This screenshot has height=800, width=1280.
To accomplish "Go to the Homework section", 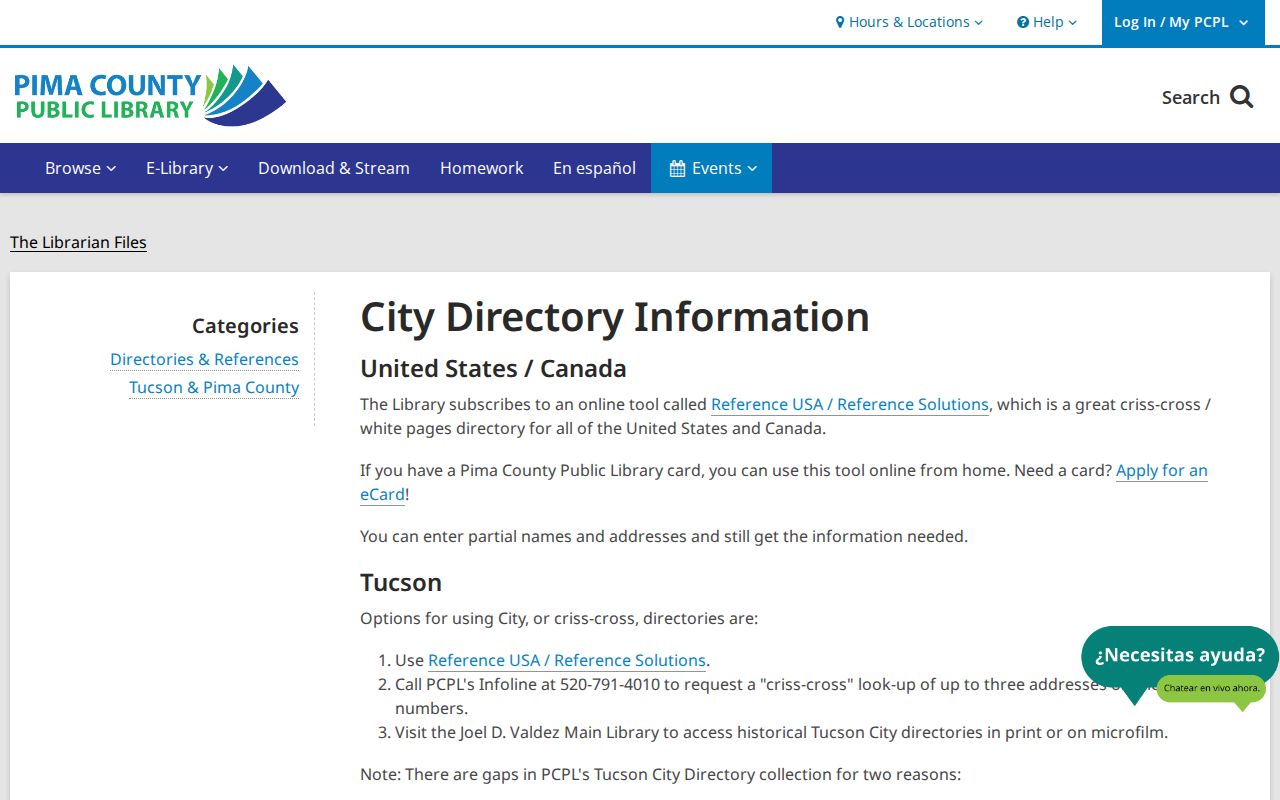I will [x=481, y=168].
